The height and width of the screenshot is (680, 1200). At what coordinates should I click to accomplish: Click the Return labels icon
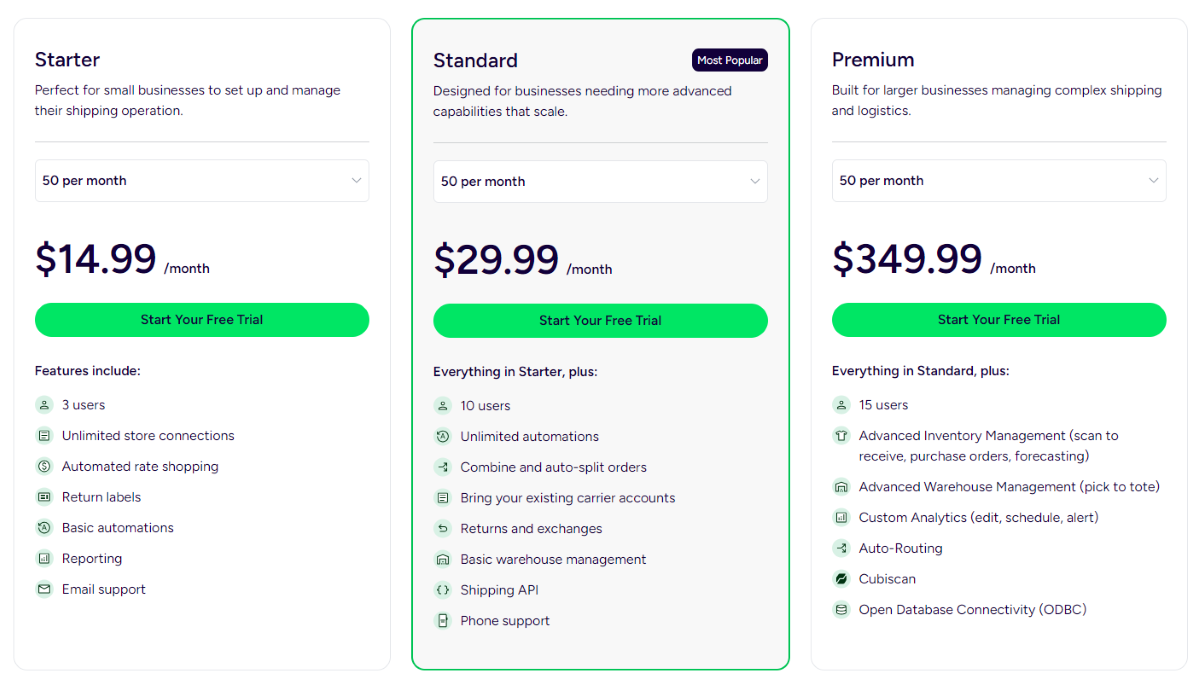pos(44,497)
